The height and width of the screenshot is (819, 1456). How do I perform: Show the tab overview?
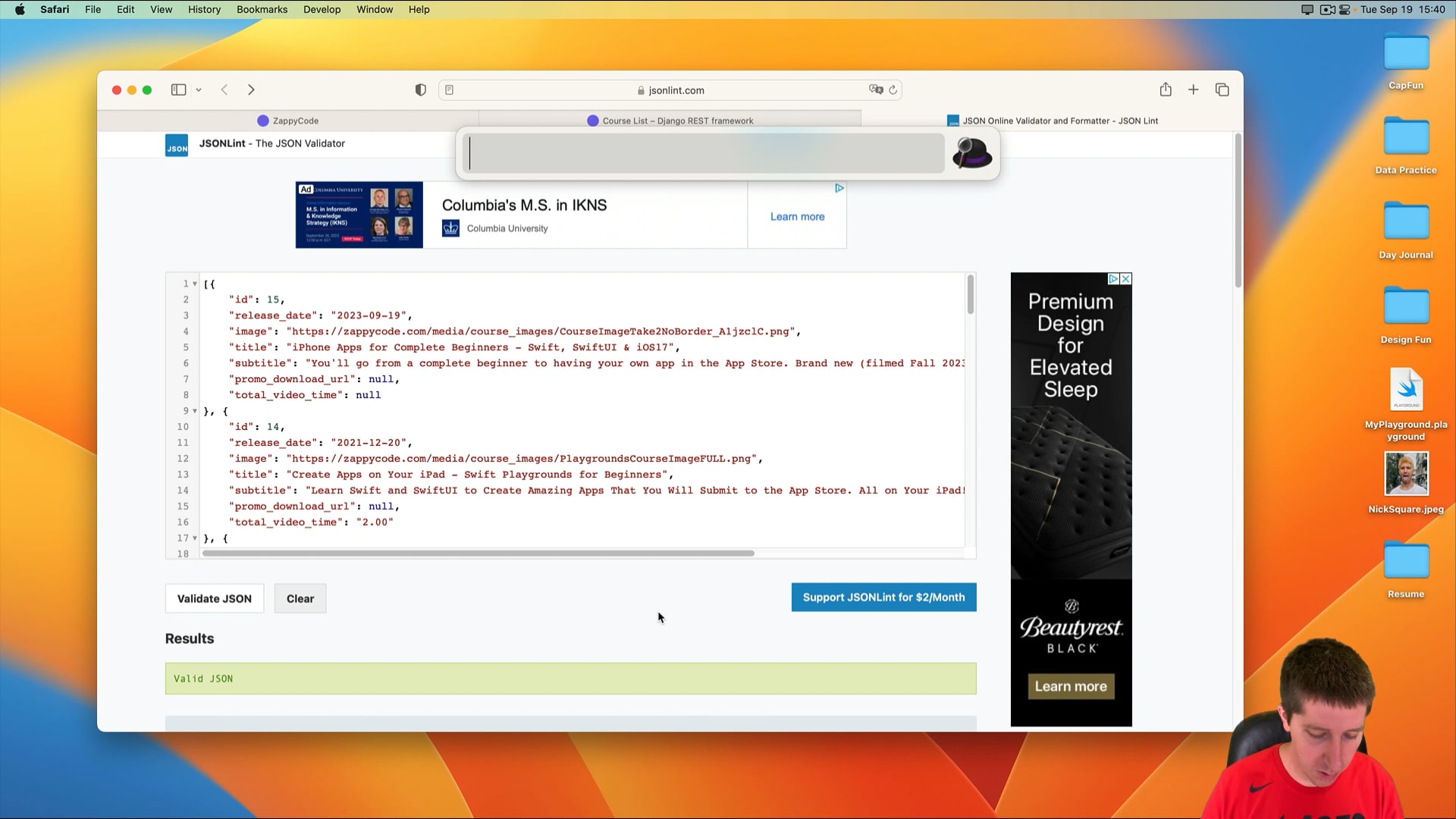tap(1222, 89)
